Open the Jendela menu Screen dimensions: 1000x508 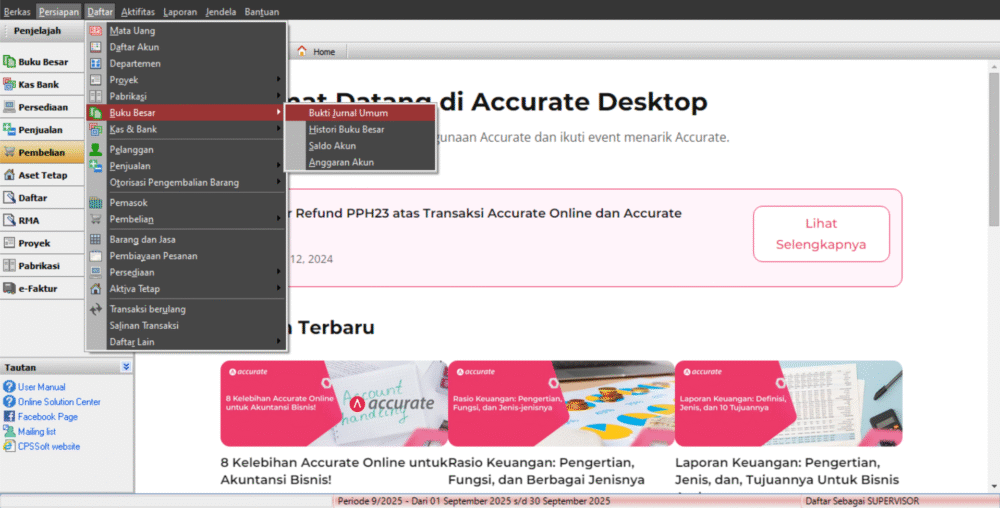[221, 11]
